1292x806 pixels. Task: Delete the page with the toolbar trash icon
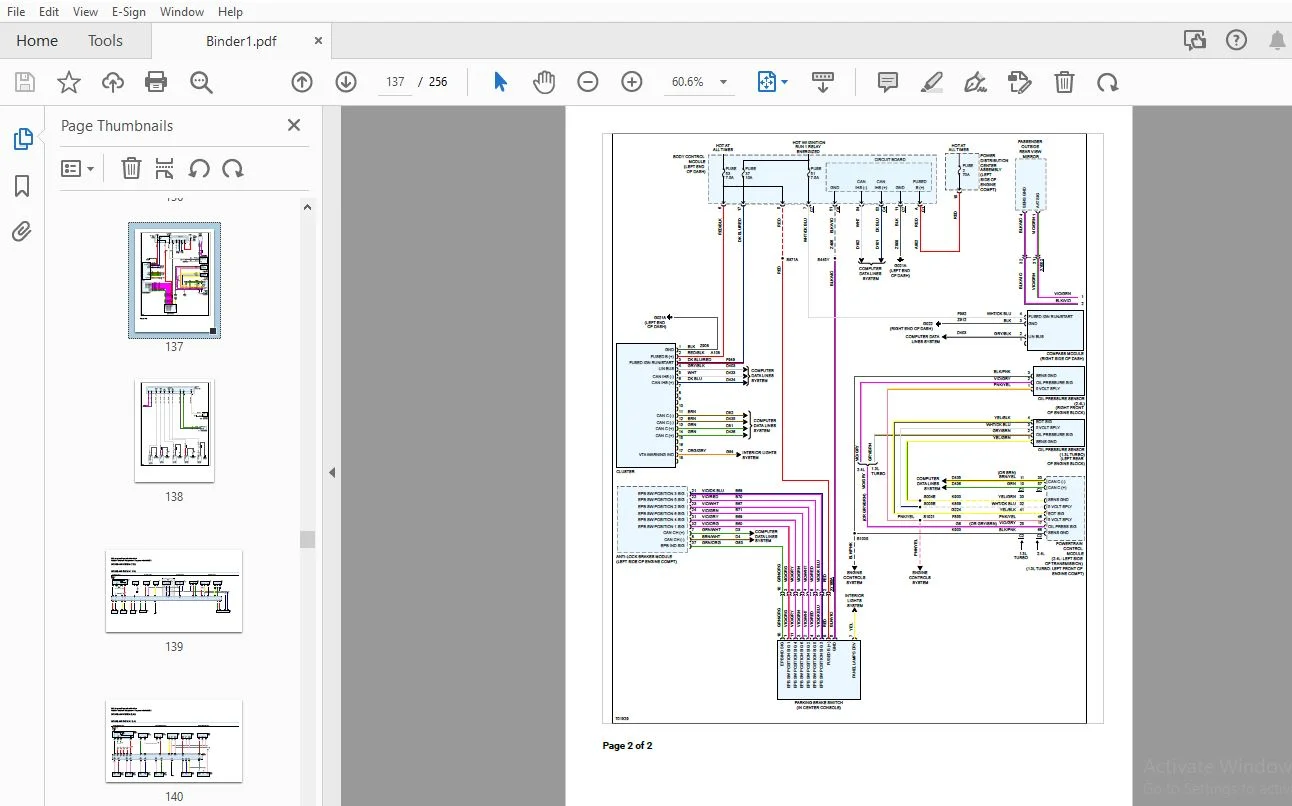tap(1064, 82)
